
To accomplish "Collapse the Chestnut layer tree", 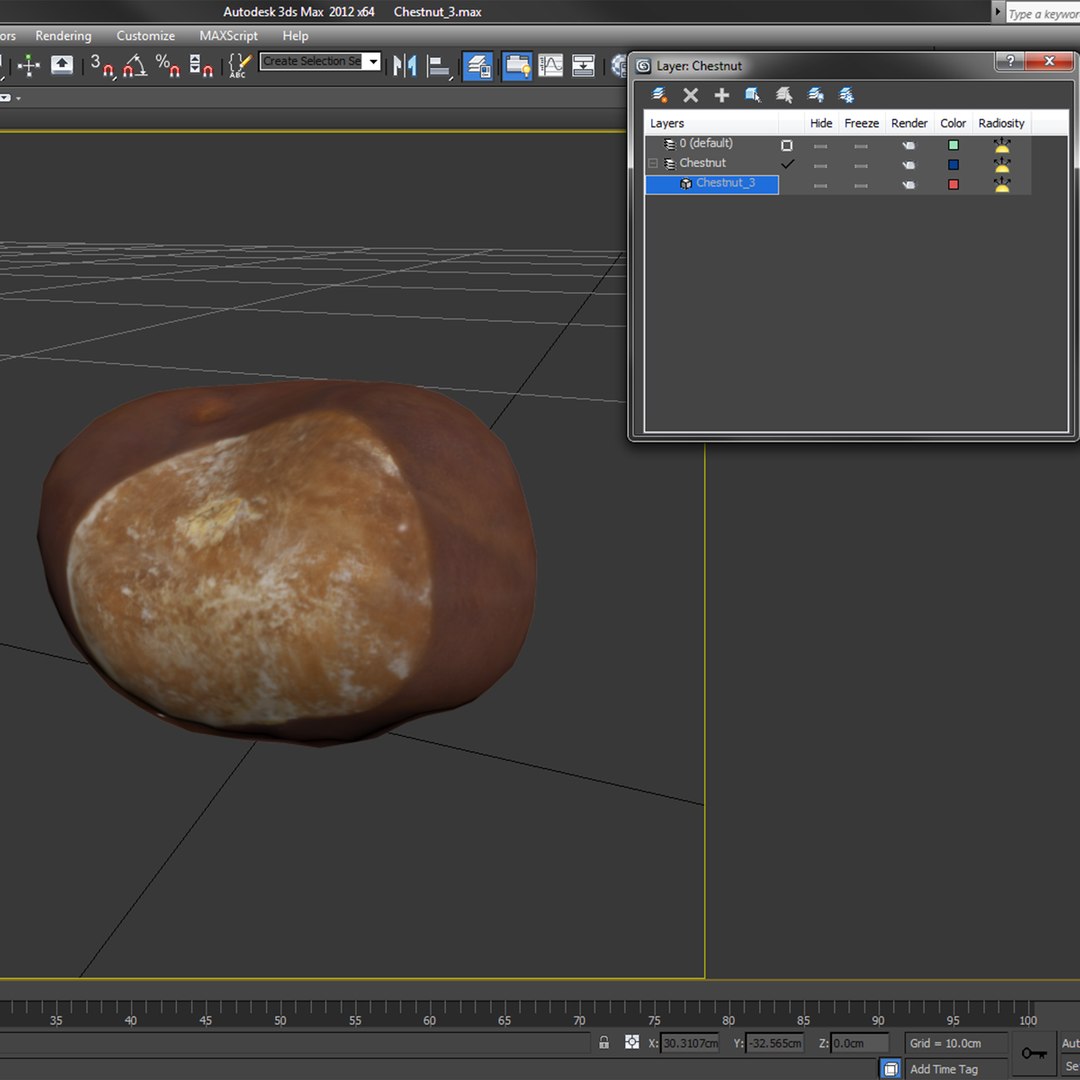I will point(653,164).
